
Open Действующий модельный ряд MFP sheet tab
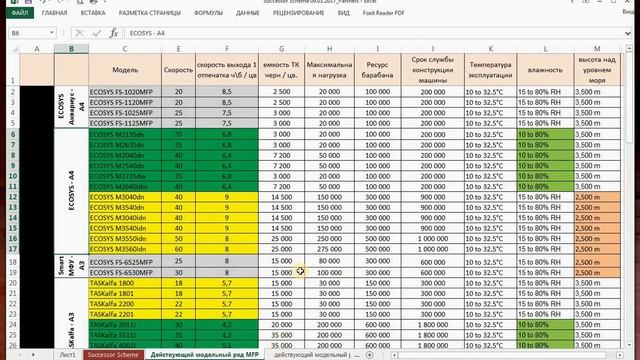204,355
